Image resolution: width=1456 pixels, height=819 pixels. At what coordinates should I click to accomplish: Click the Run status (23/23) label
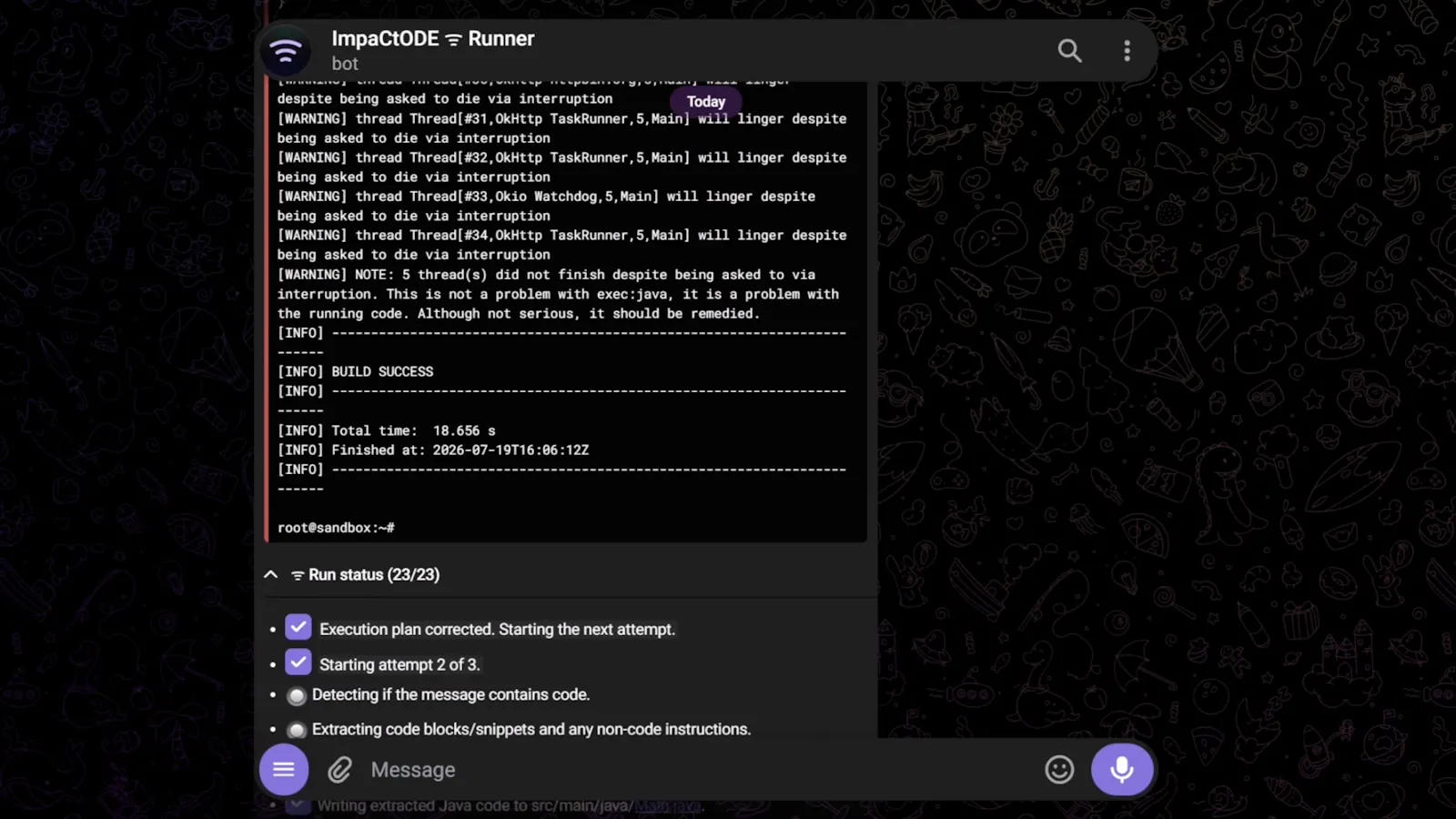coord(374,574)
